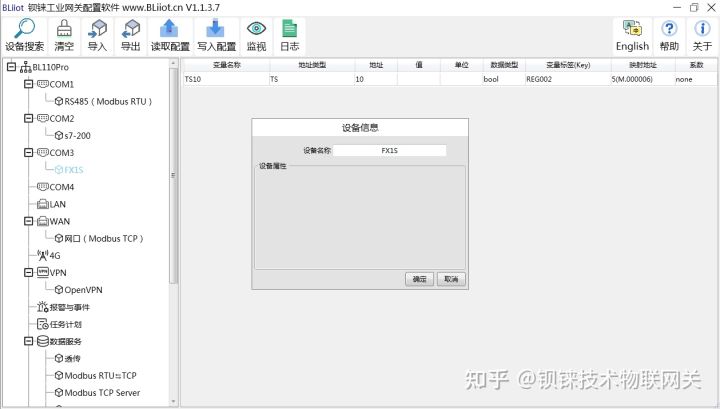Click the tree panel vertical scrollbar
Screen dimensions: 720x409
(173, 174)
